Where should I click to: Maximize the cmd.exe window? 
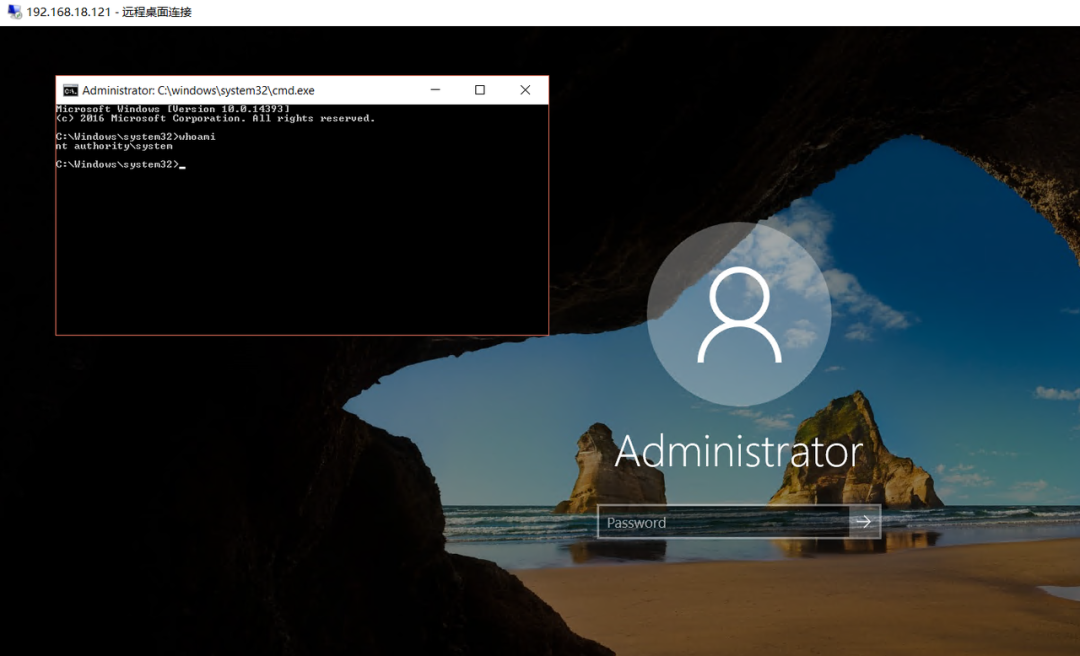(x=480, y=90)
